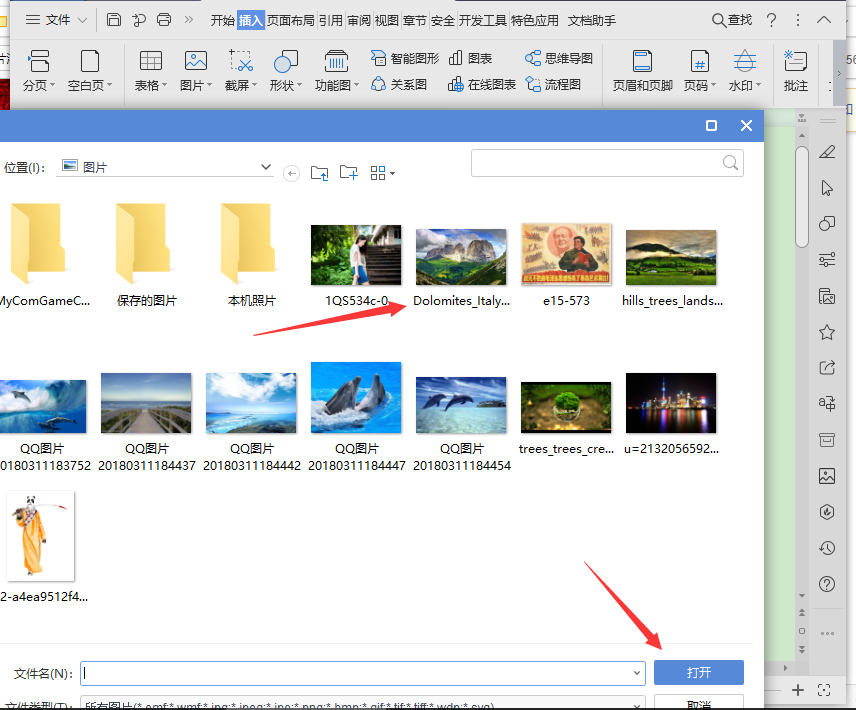The height and width of the screenshot is (710, 856).
Task: Insert a 思维导图 mind map
Action: tap(559, 58)
